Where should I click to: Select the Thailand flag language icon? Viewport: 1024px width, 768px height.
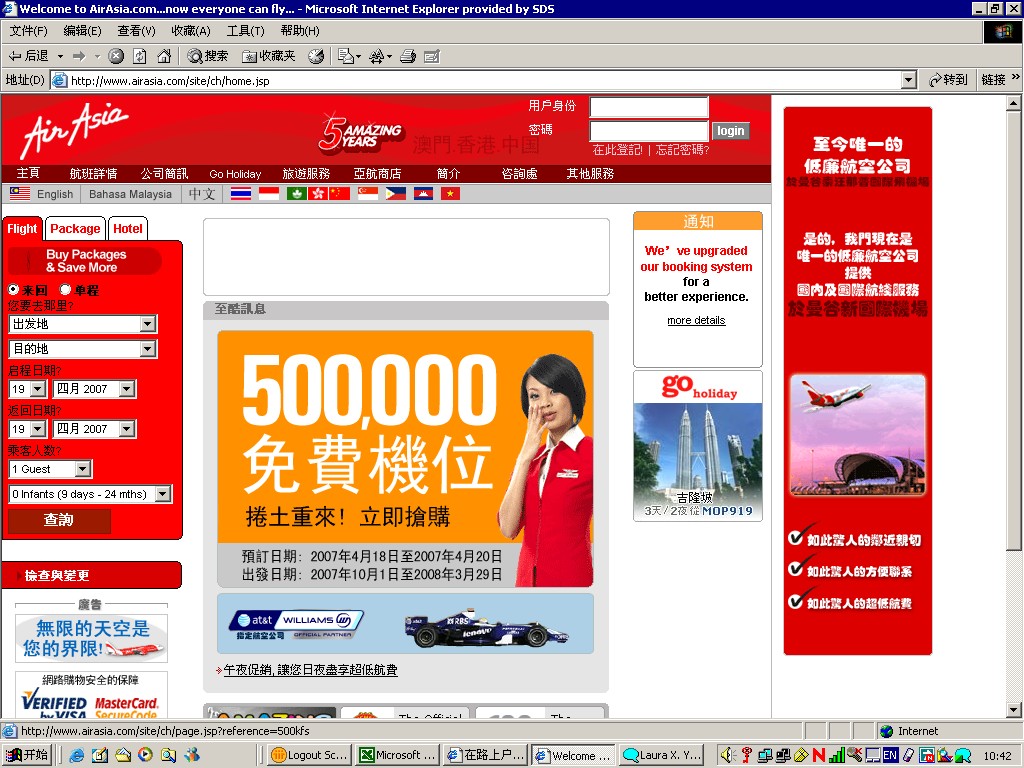pyautogui.click(x=240, y=193)
